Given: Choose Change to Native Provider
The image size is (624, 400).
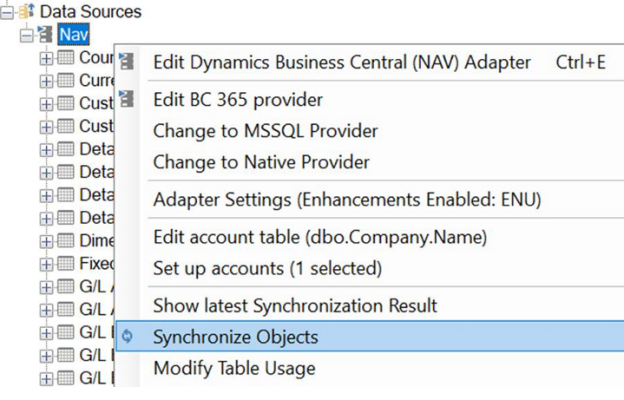Looking at the screenshot, I should click(x=370, y=162).
